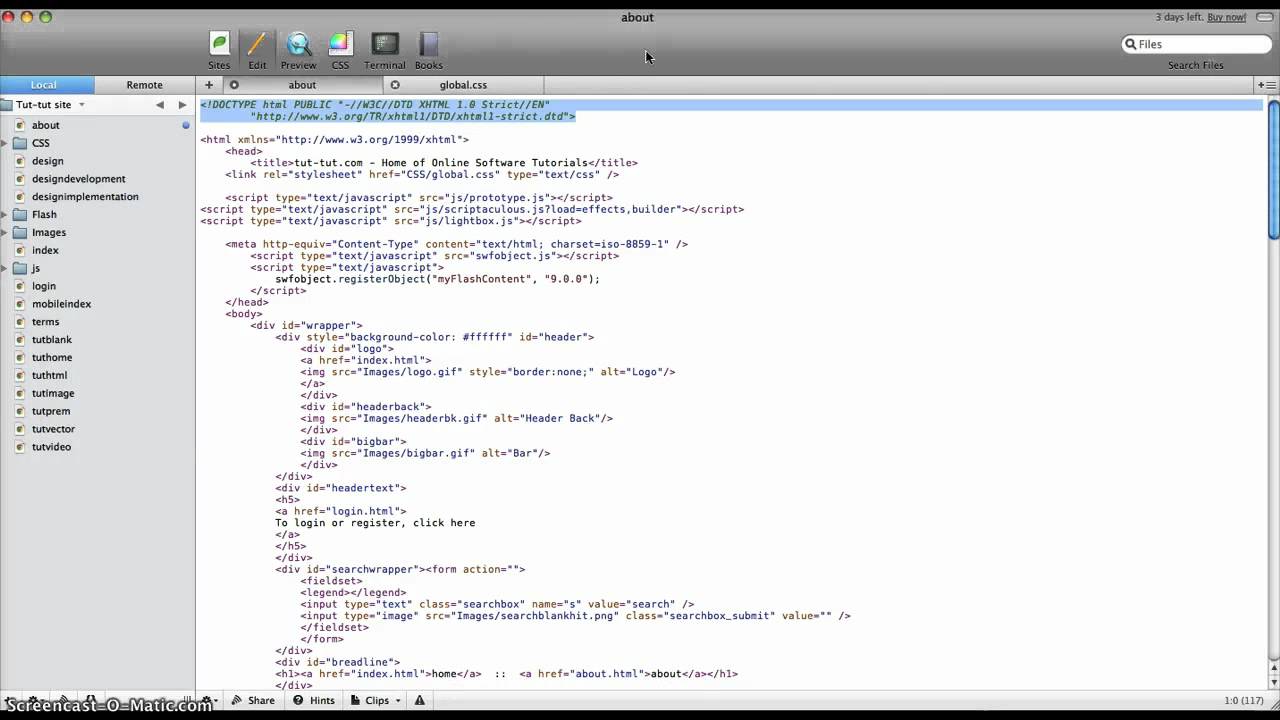
Task: Click the Share button
Action: (253, 701)
